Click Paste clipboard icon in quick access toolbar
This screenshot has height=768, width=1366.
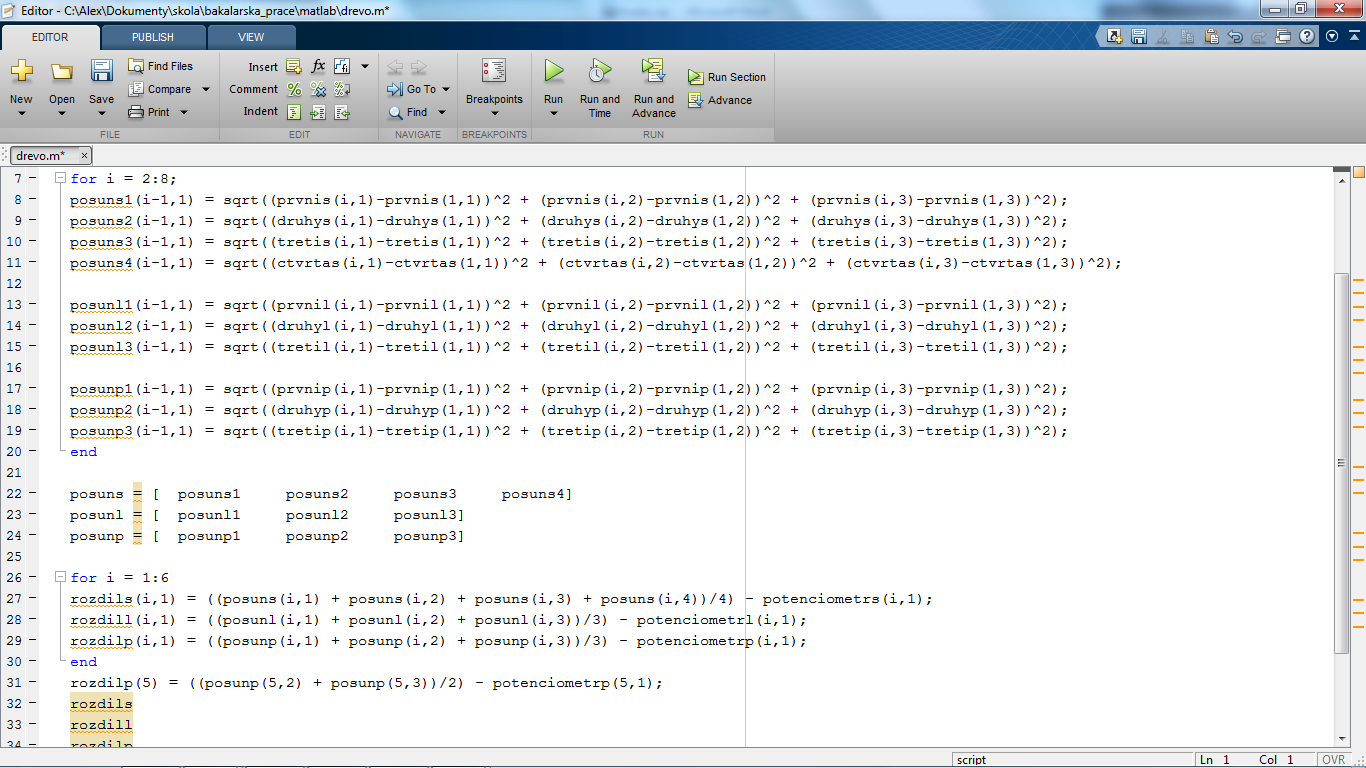click(1212, 36)
